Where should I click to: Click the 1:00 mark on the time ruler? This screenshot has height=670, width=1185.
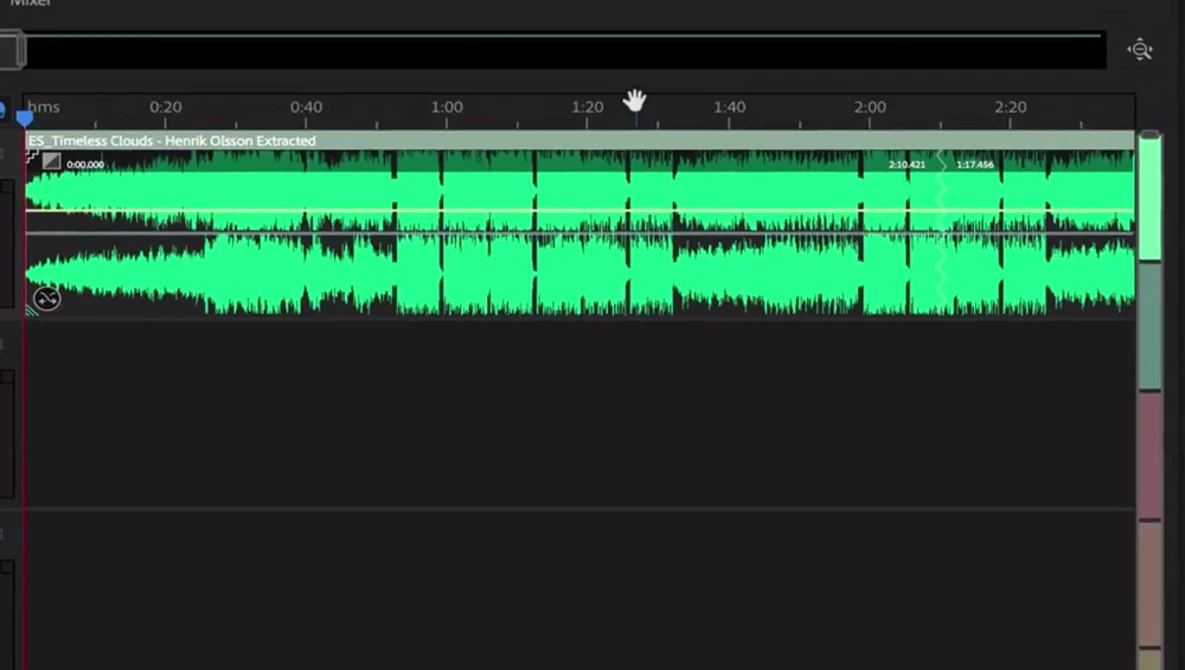point(447,107)
